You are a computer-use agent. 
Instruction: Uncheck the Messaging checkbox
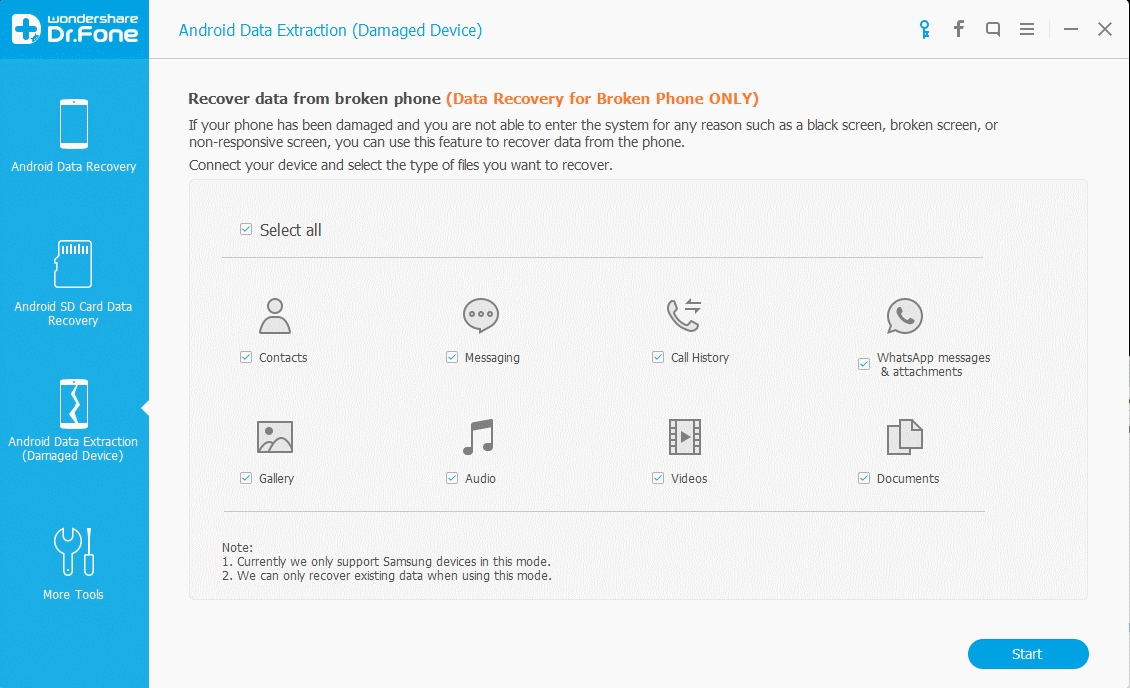pos(451,357)
